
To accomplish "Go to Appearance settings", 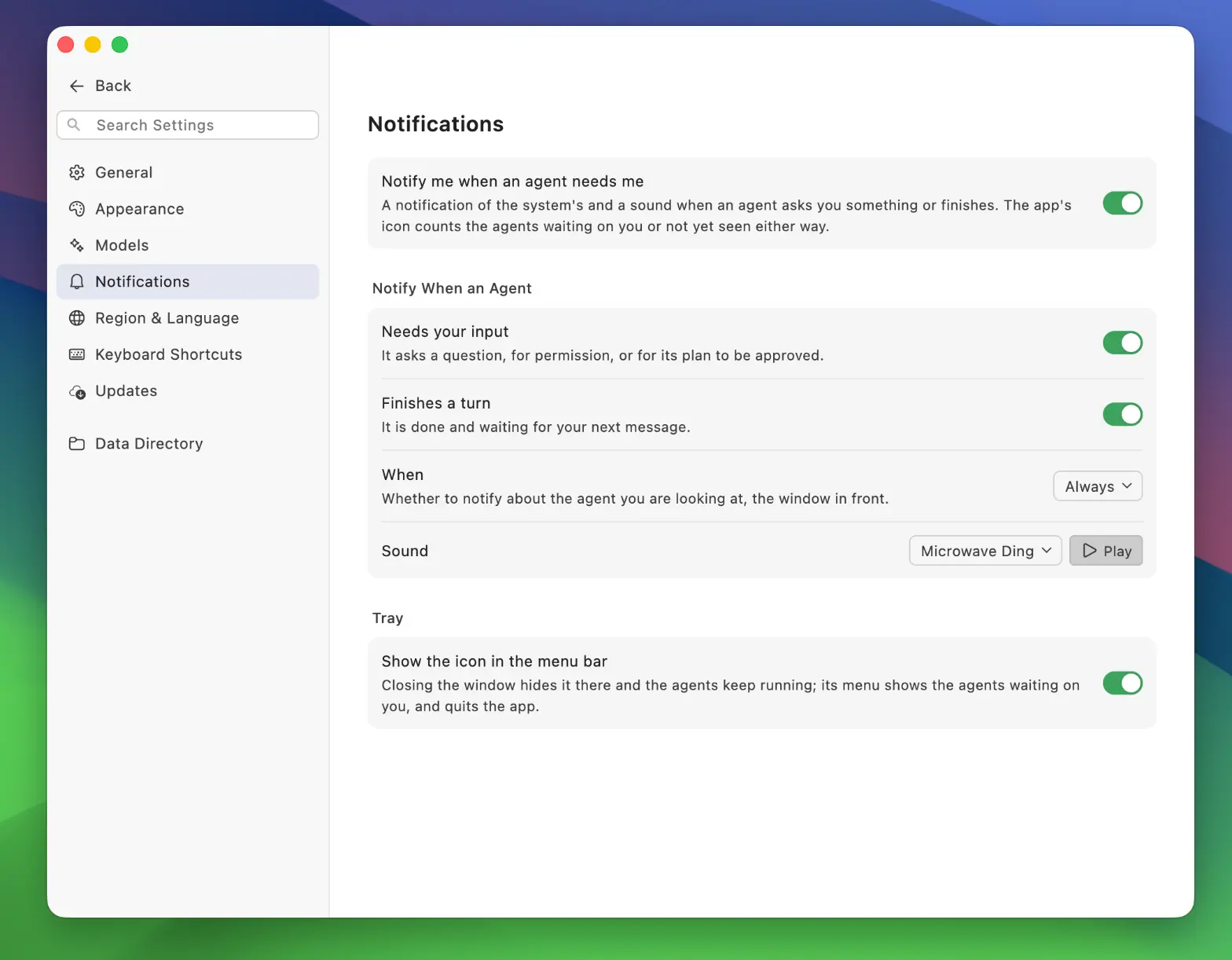I will (x=188, y=209).
